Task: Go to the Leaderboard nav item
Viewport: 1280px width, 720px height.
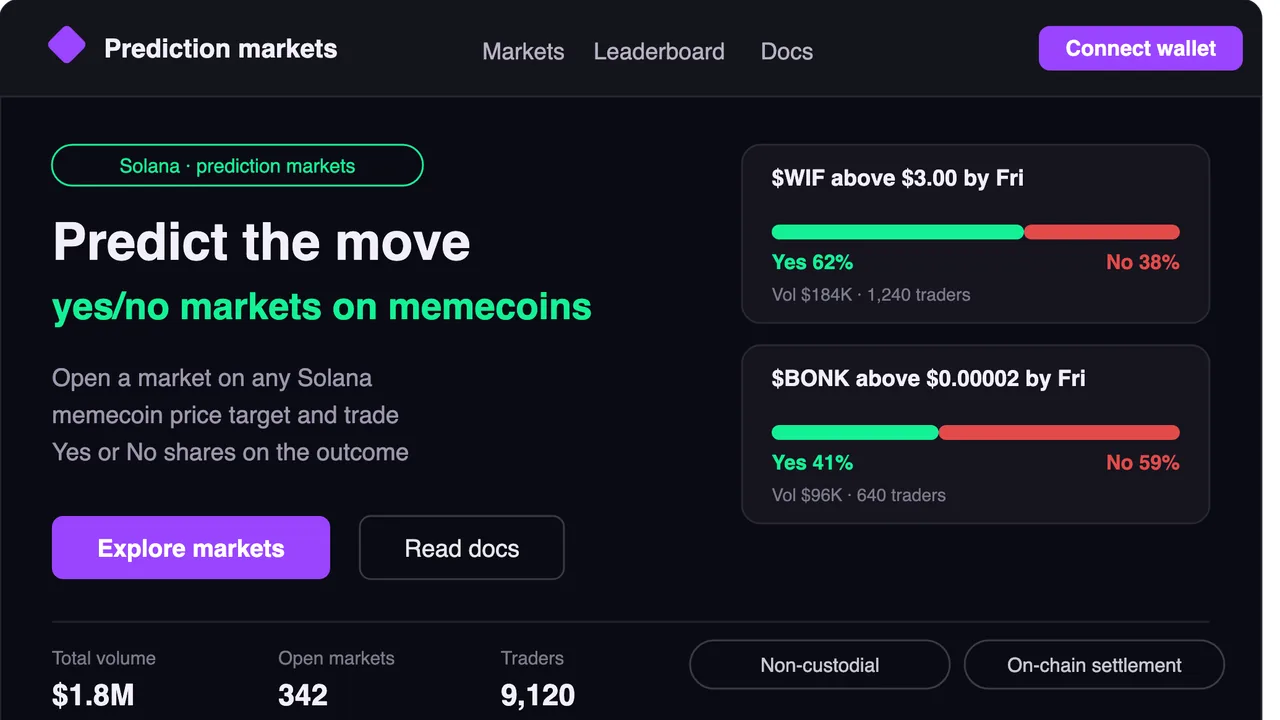Action: tap(659, 52)
